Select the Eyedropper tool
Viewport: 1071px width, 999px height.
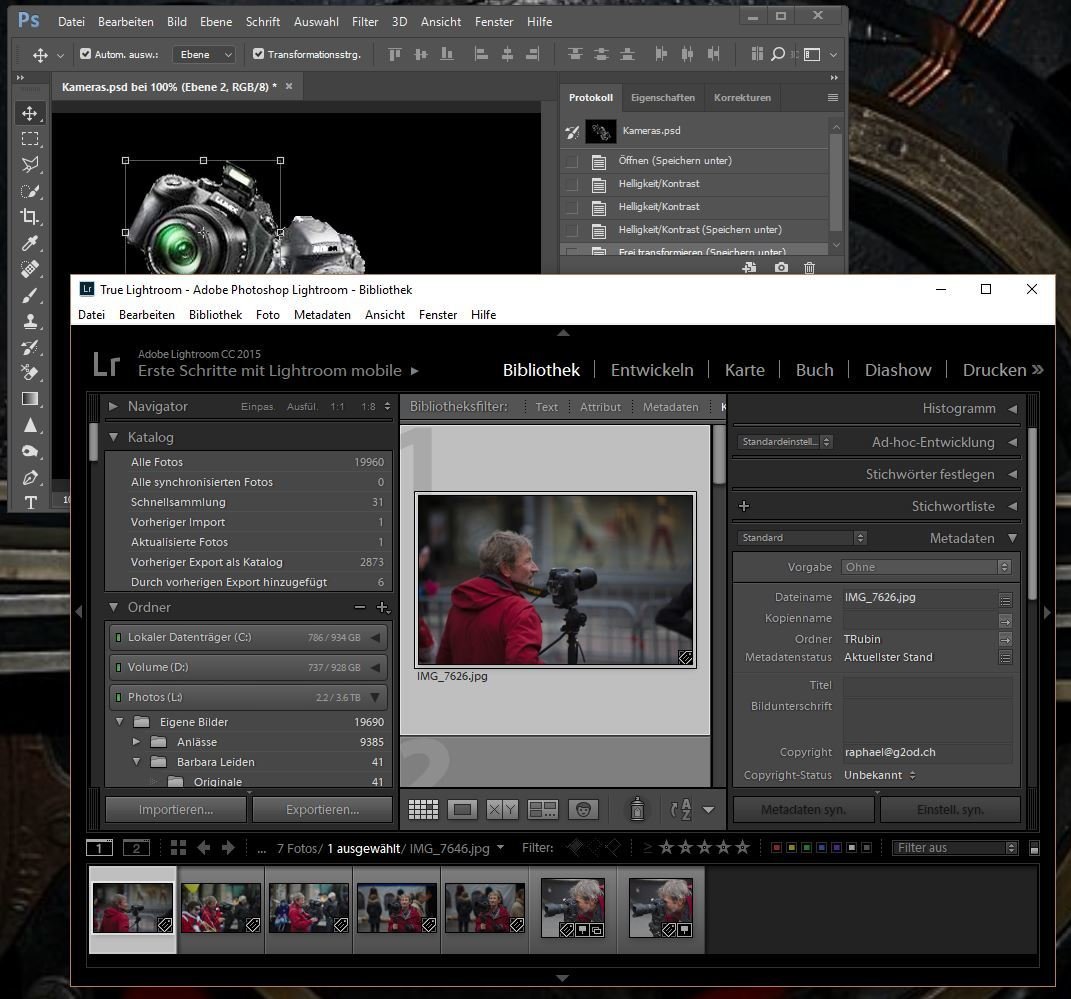(x=30, y=243)
